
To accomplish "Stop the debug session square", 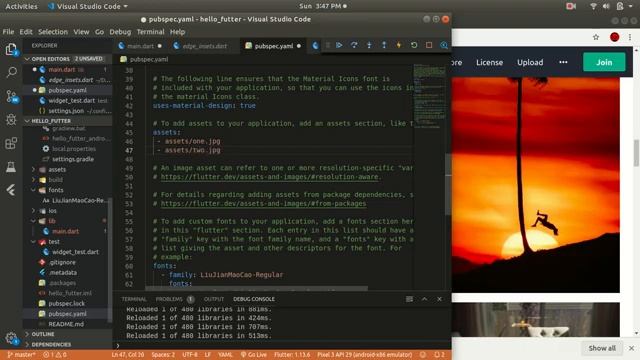I will 429,45.
